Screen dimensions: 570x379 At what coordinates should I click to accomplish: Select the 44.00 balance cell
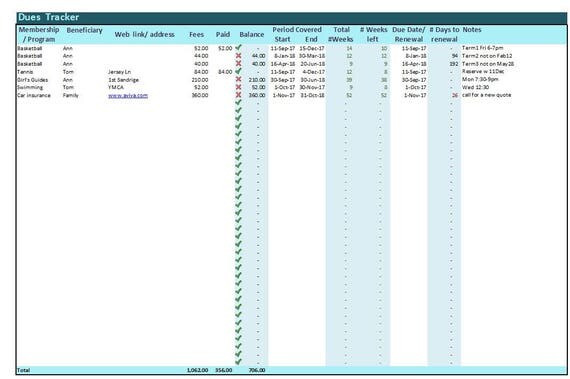point(258,56)
